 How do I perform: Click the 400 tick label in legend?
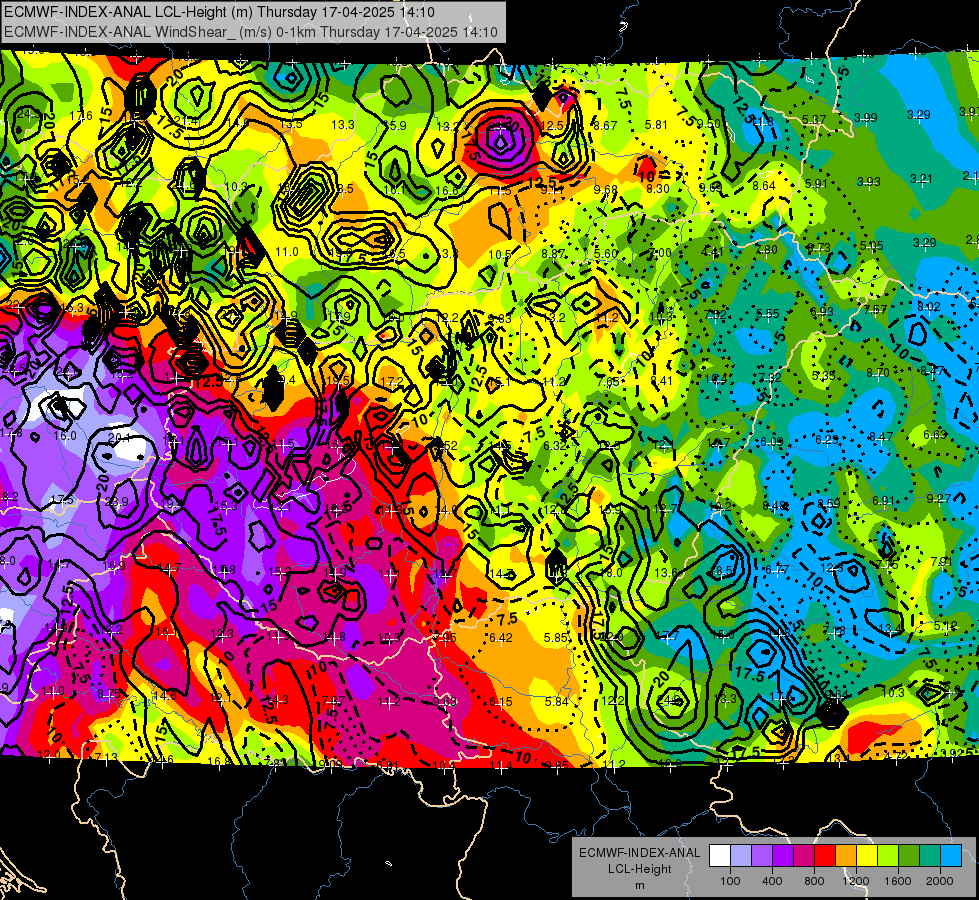(x=772, y=881)
